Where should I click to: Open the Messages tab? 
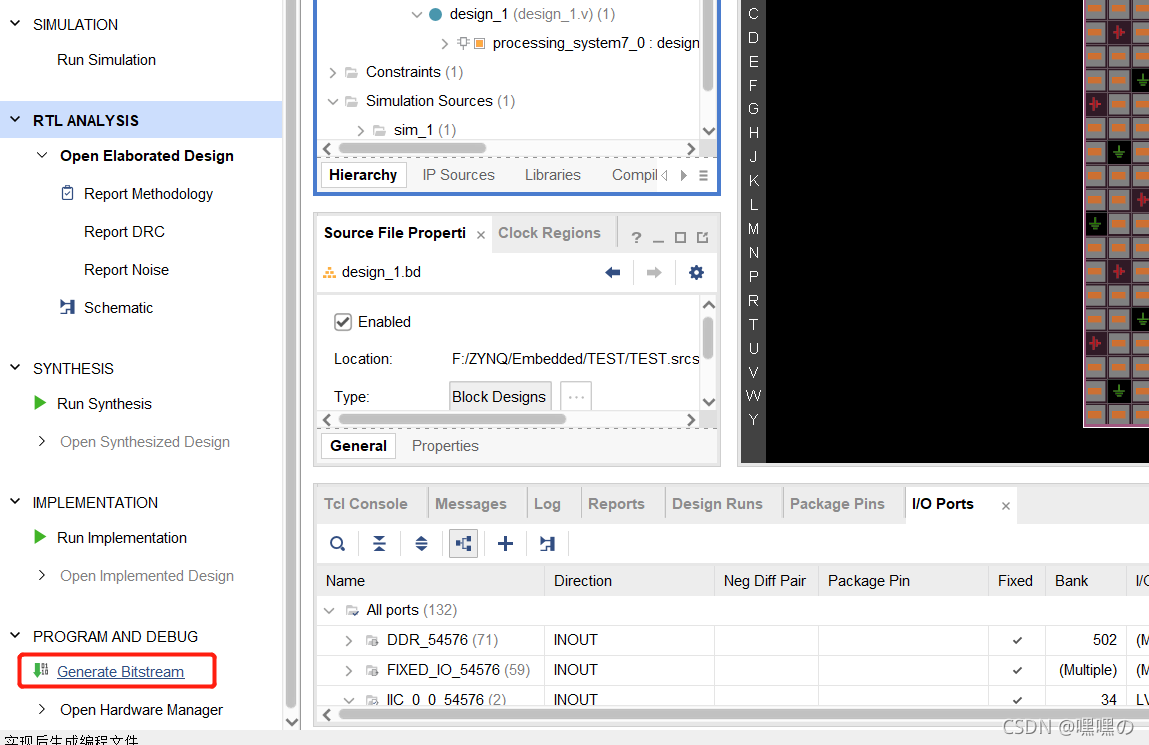(x=470, y=504)
